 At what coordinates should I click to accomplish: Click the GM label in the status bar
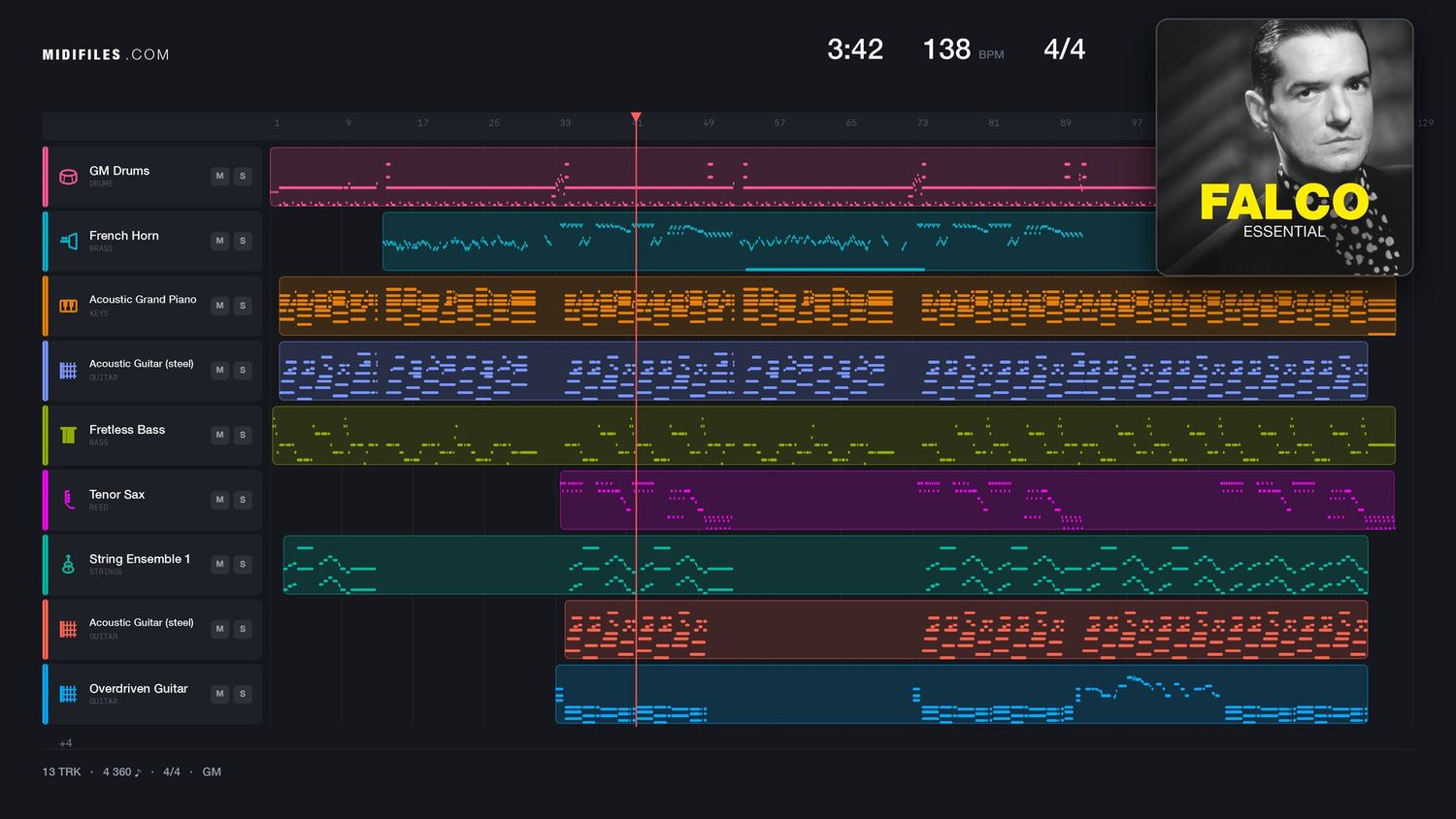(x=212, y=772)
